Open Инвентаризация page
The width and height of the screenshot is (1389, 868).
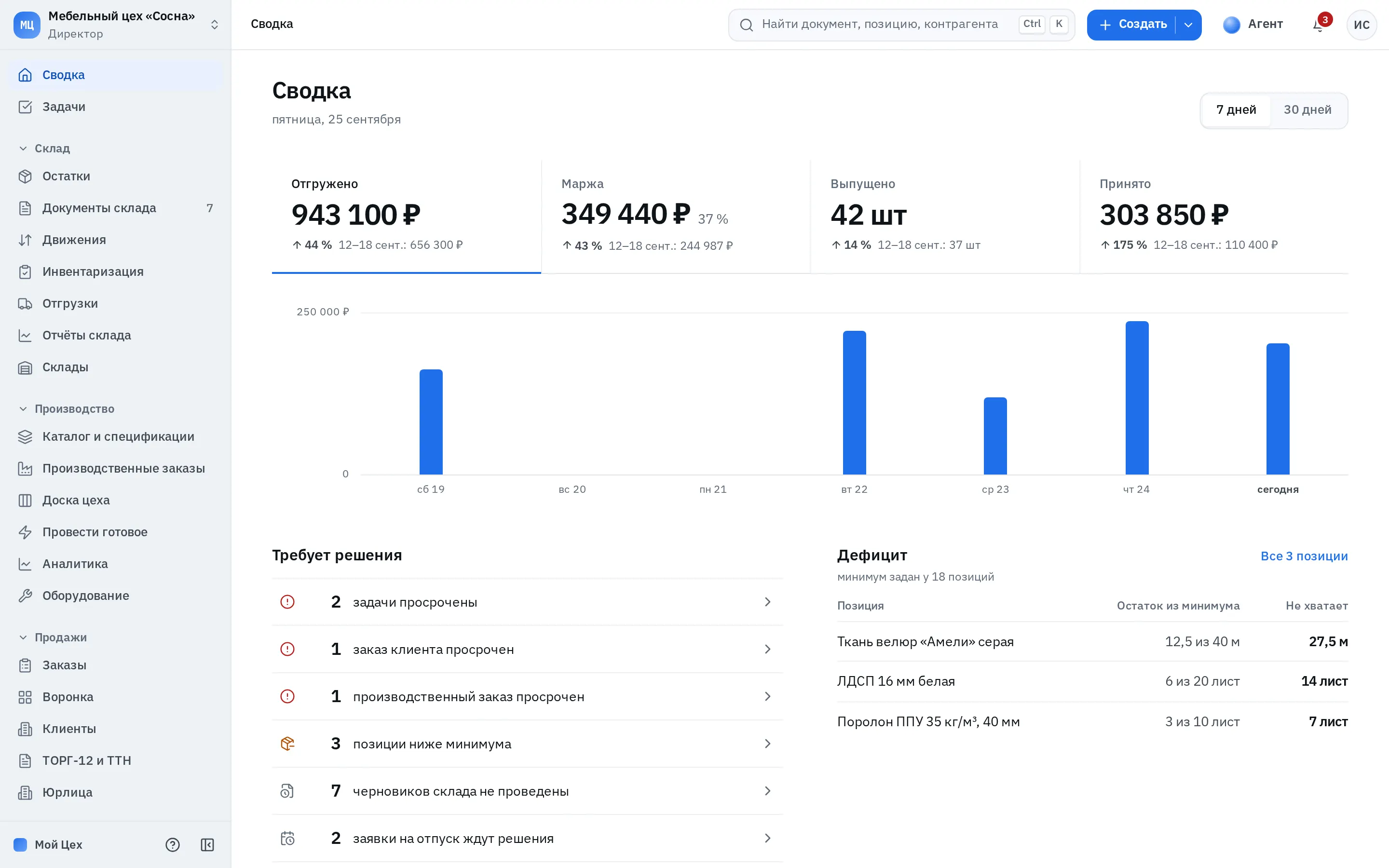116,271
